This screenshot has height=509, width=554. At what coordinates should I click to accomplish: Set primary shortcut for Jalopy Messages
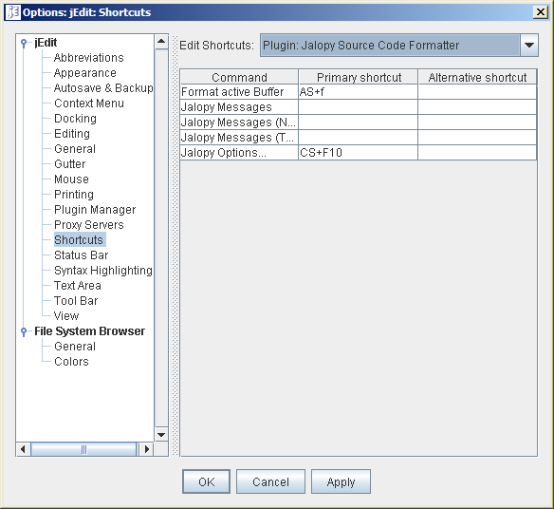pos(358,107)
